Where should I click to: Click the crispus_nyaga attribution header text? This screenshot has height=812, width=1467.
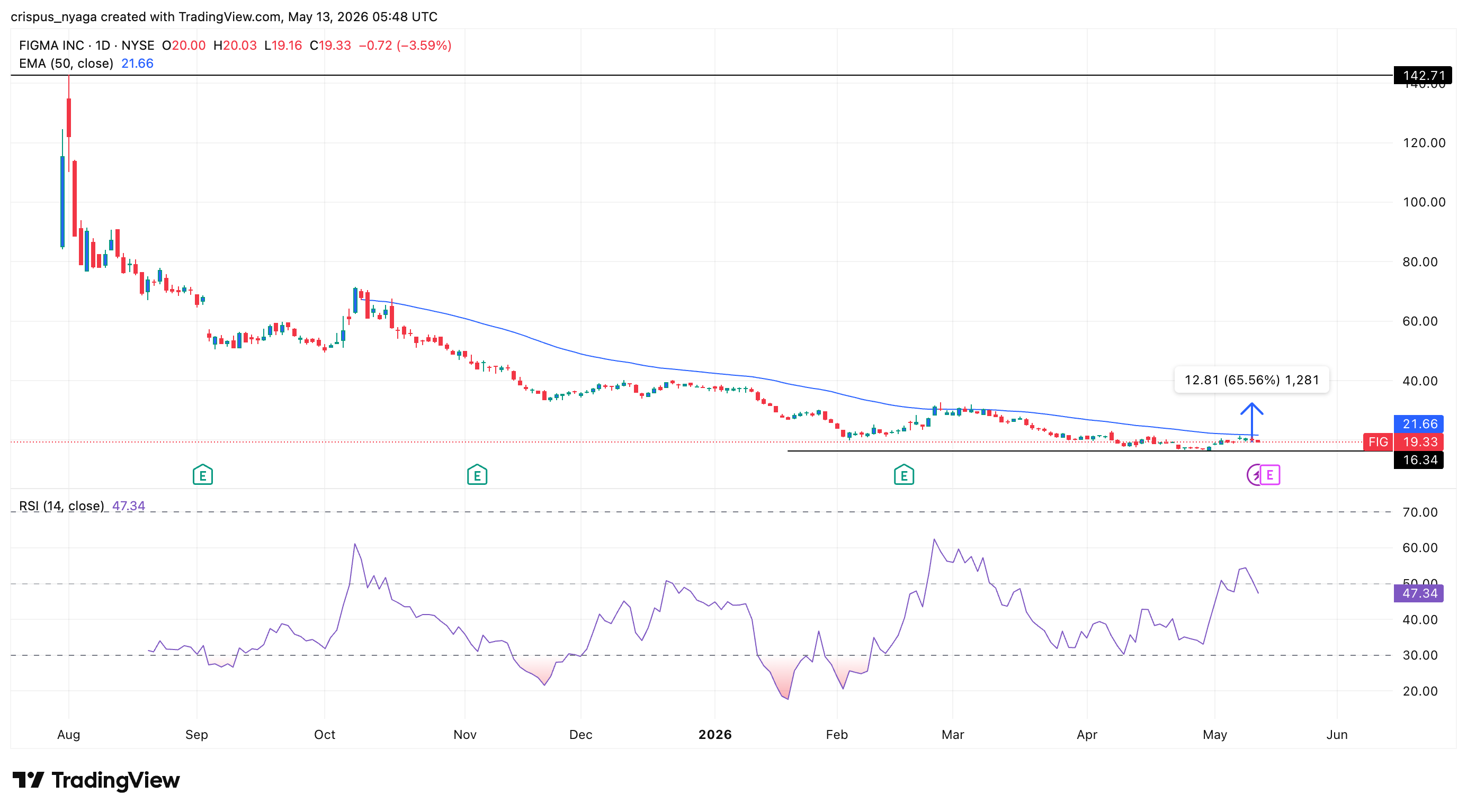(x=225, y=16)
